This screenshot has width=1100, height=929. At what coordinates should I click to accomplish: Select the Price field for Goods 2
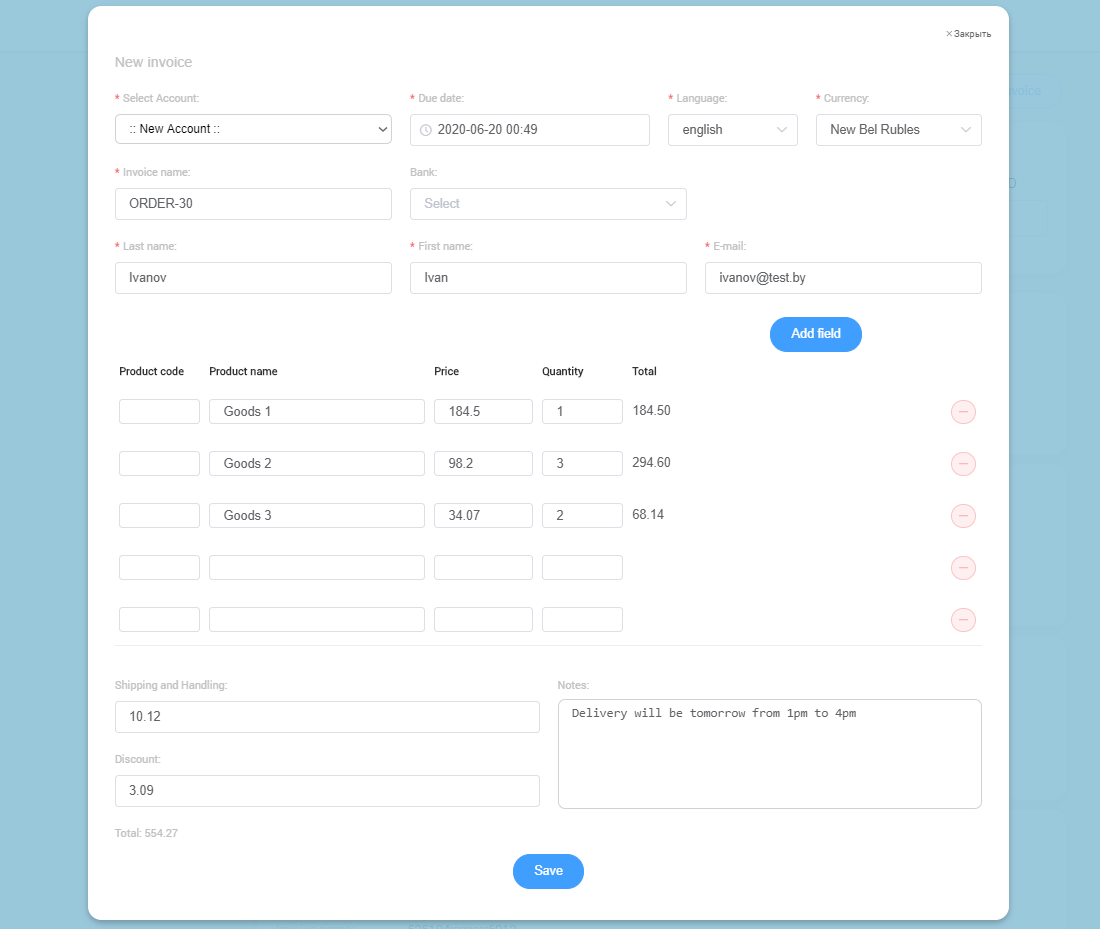483,463
